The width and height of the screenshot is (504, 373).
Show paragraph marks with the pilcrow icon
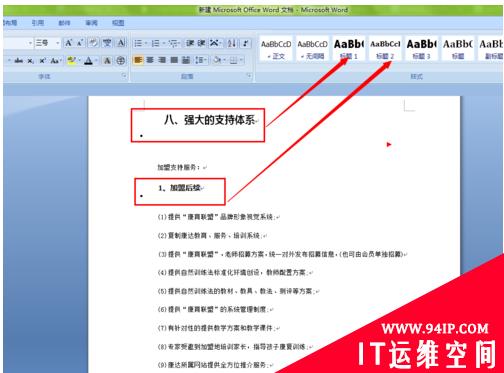click(x=246, y=43)
